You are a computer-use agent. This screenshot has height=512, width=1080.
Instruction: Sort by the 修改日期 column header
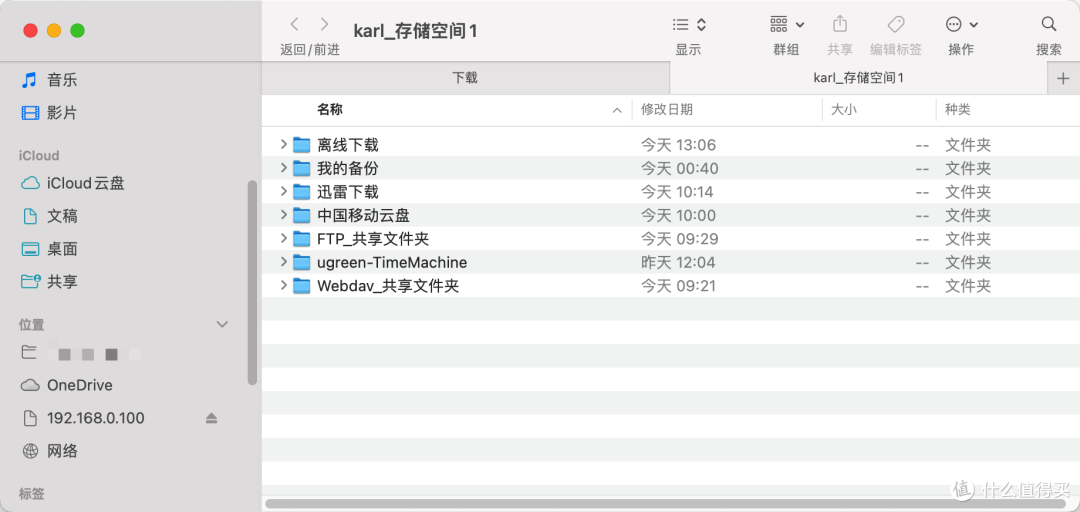click(667, 110)
